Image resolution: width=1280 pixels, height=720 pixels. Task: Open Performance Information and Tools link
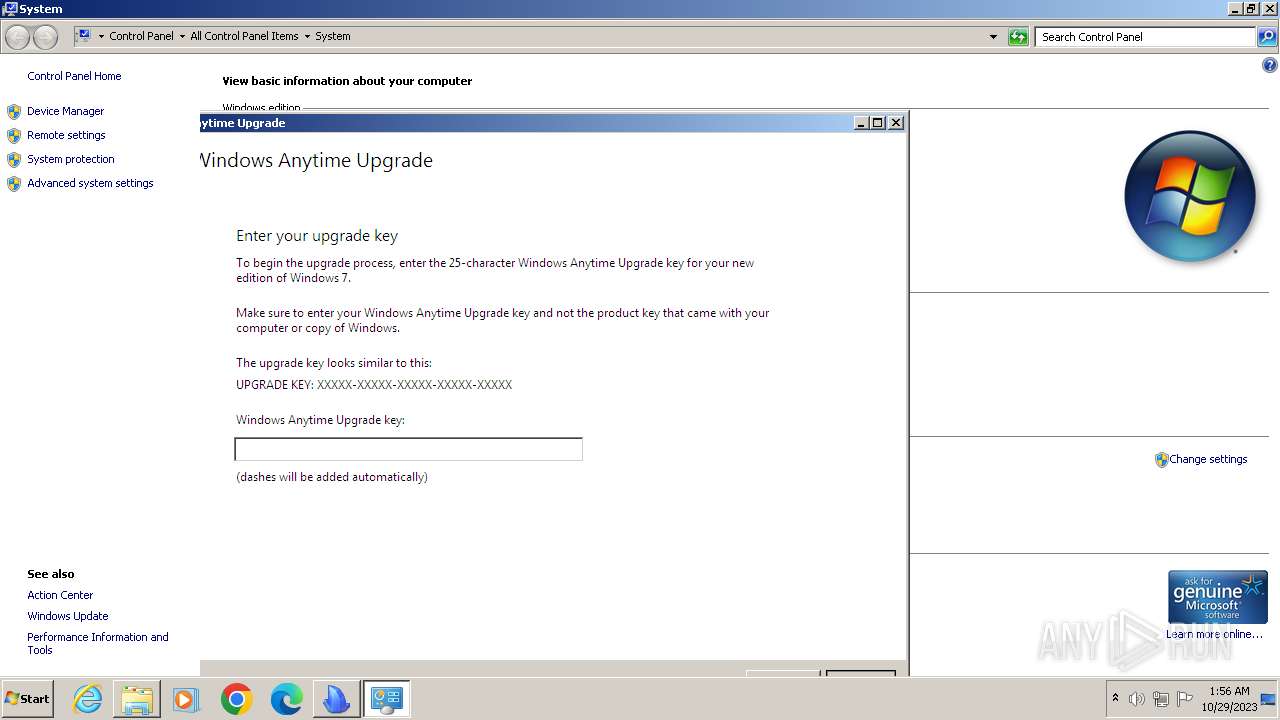pos(98,643)
